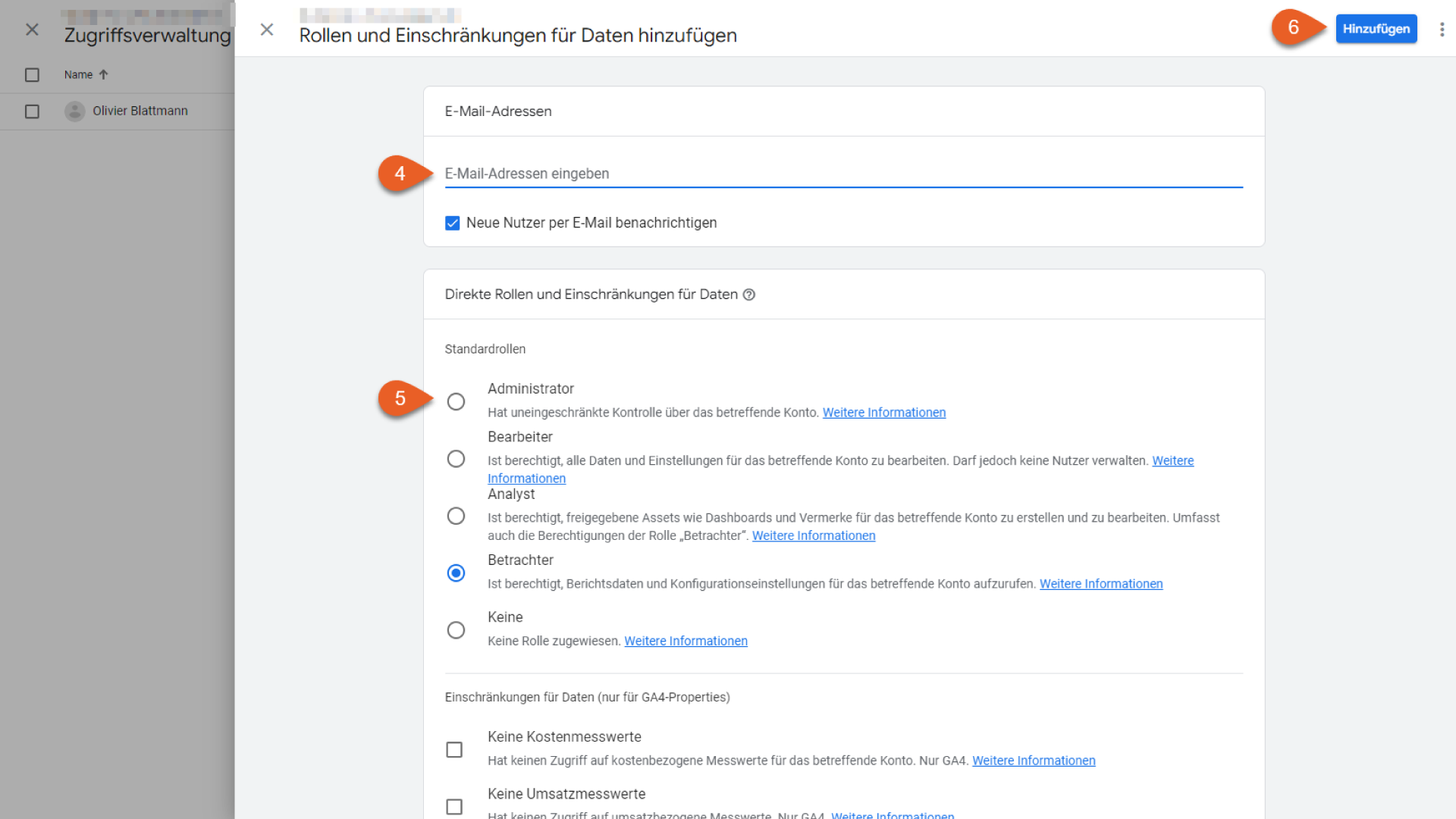Enable Keine Kostenmesswerte restriction
Screen dimensions: 1456x819
pyautogui.click(x=454, y=749)
